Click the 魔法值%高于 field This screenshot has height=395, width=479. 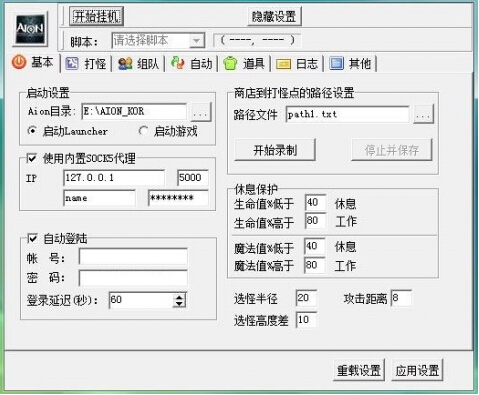315,265
